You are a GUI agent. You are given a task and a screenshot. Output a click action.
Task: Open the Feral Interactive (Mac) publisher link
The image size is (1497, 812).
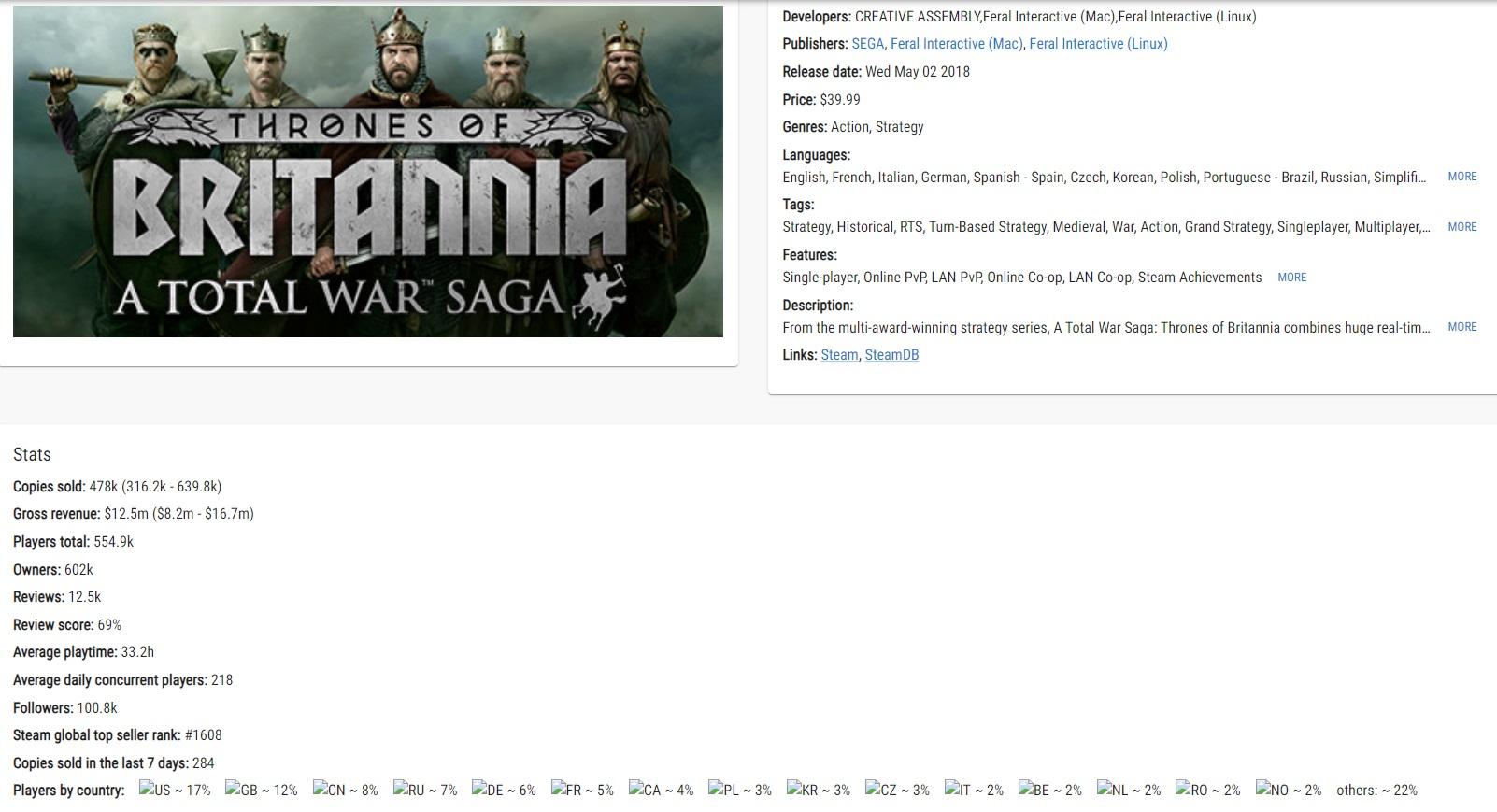tap(956, 44)
